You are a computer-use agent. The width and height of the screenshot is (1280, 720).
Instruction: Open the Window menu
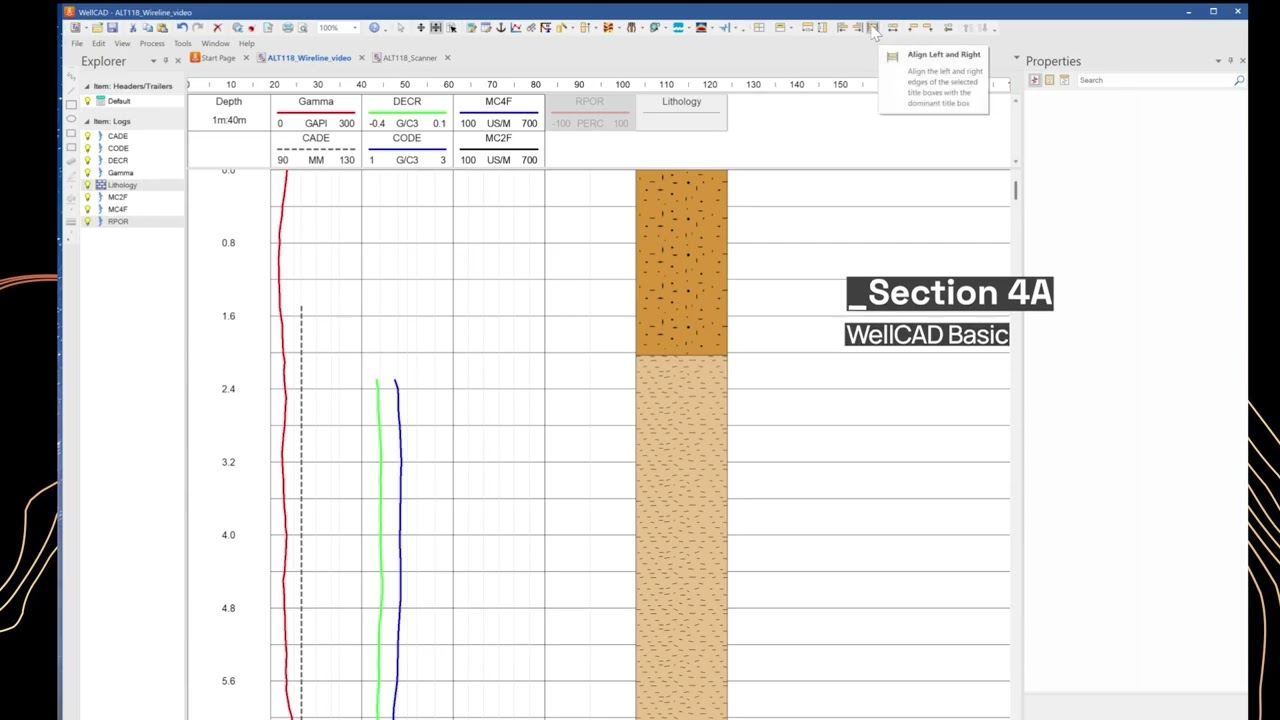[x=215, y=44]
